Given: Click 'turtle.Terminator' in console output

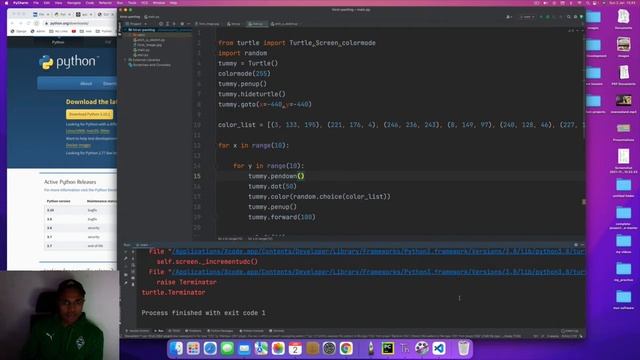Looking at the screenshot, I should point(173,292).
